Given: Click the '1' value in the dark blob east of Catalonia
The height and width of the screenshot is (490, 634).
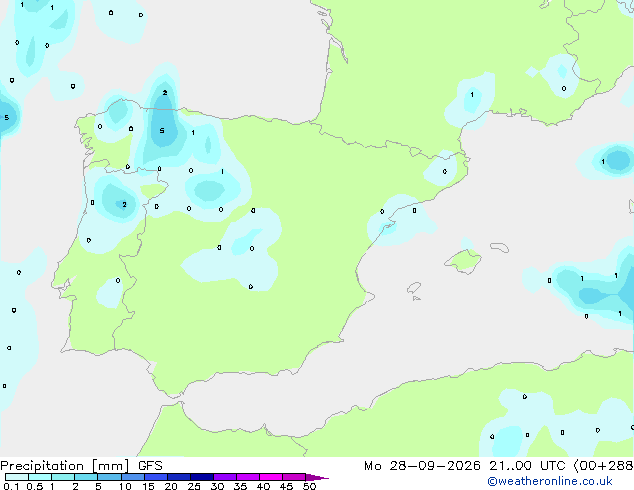Looking at the screenshot, I should 603,162.
